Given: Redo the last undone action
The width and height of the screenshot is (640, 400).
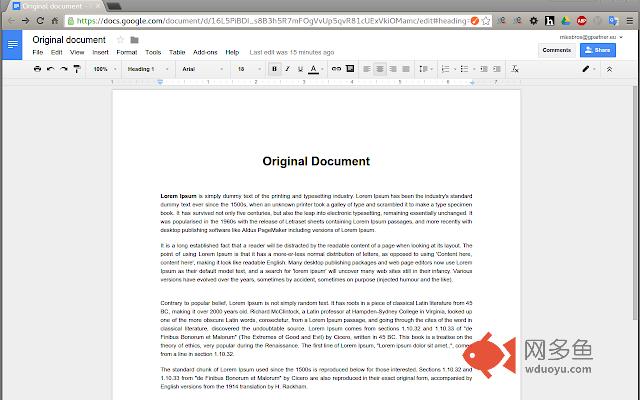Looking at the screenshot, I should pyautogui.click(x=64, y=69).
